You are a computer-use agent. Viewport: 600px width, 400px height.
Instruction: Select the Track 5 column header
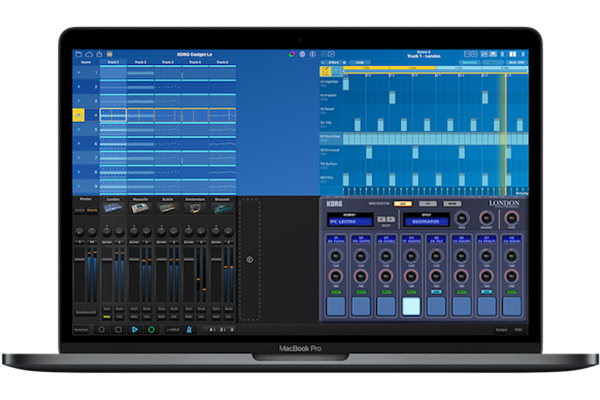pyautogui.click(x=222, y=62)
